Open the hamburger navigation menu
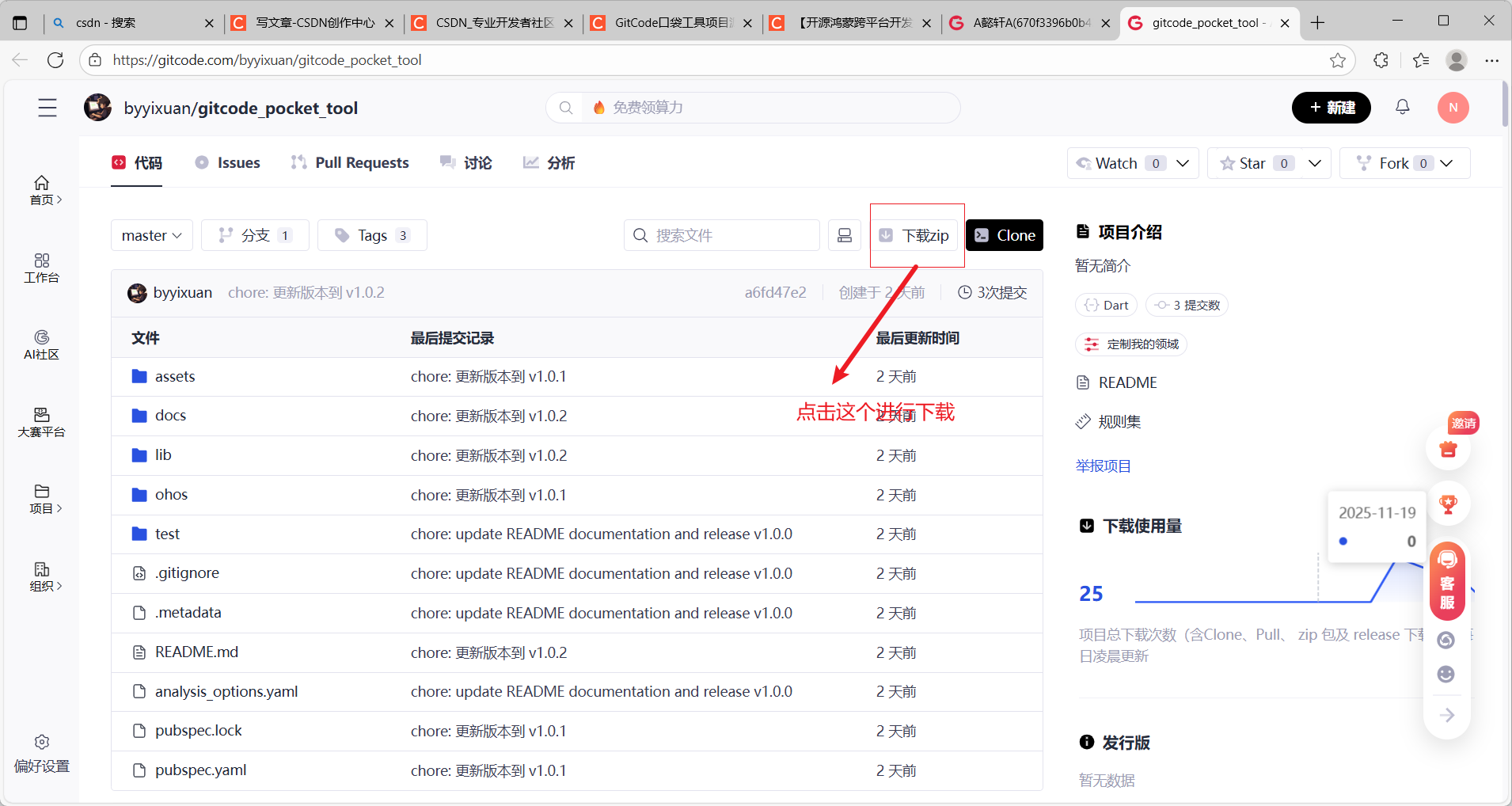This screenshot has height=806, width=1512. coord(47,108)
